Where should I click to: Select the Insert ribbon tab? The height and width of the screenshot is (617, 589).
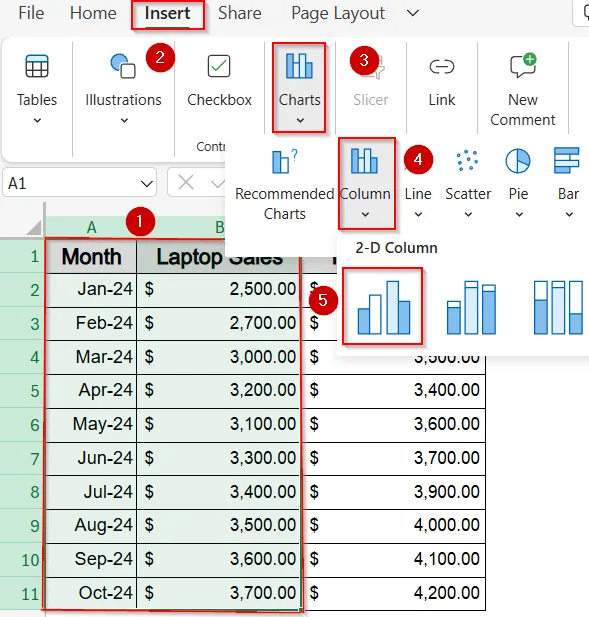click(x=168, y=13)
